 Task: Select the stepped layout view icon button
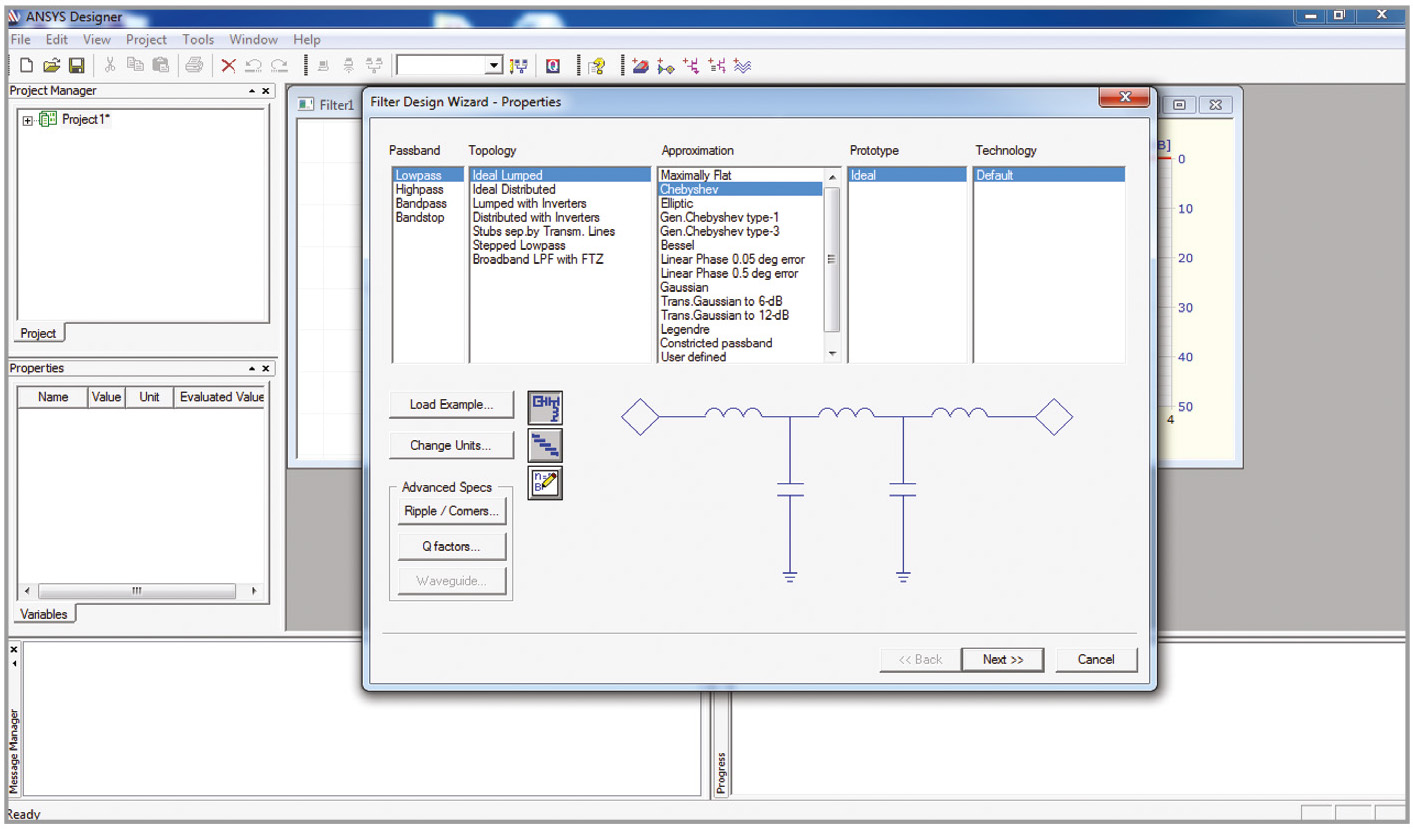click(545, 445)
